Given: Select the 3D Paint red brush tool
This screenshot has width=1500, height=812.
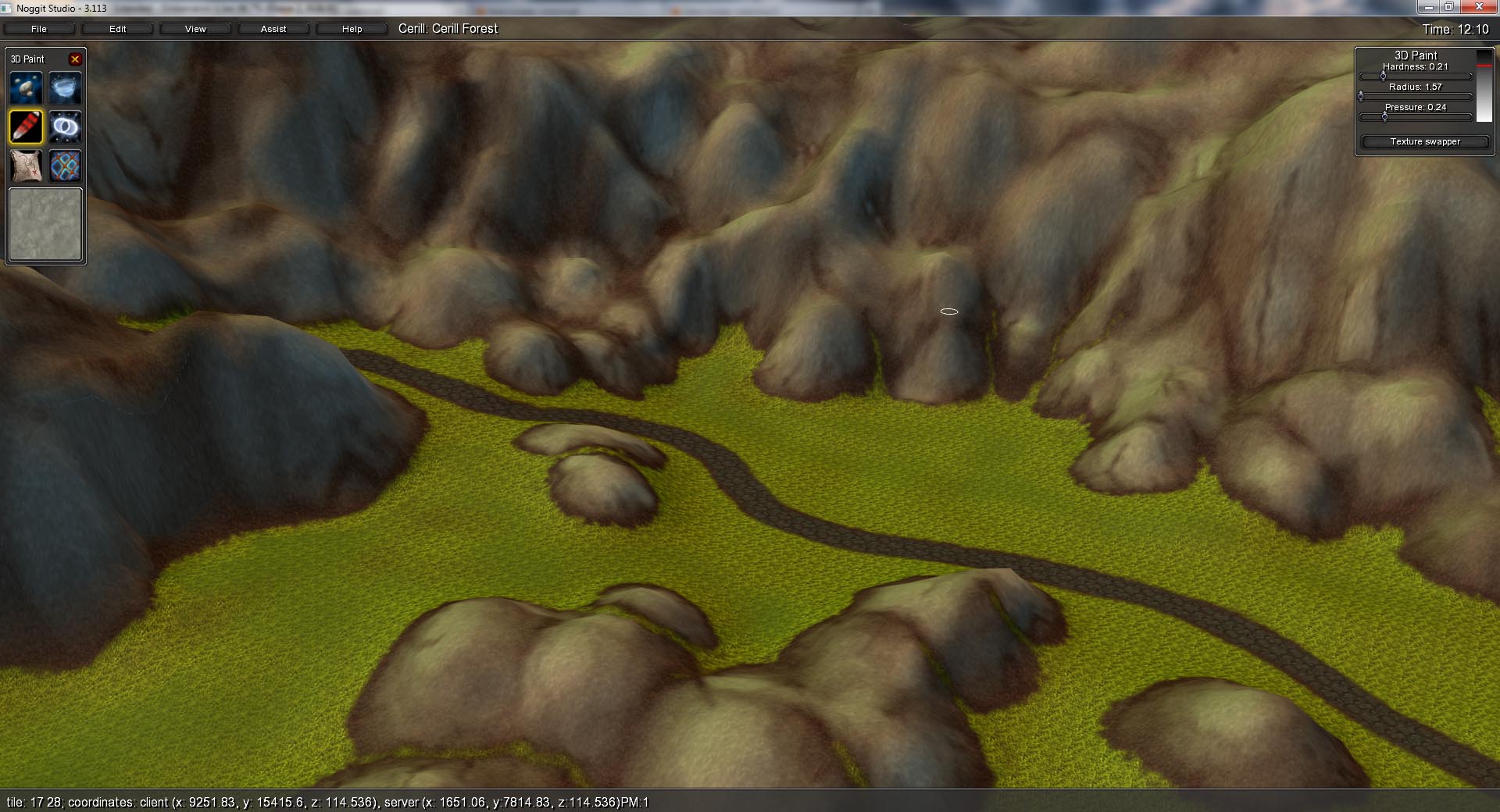Looking at the screenshot, I should point(26,126).
